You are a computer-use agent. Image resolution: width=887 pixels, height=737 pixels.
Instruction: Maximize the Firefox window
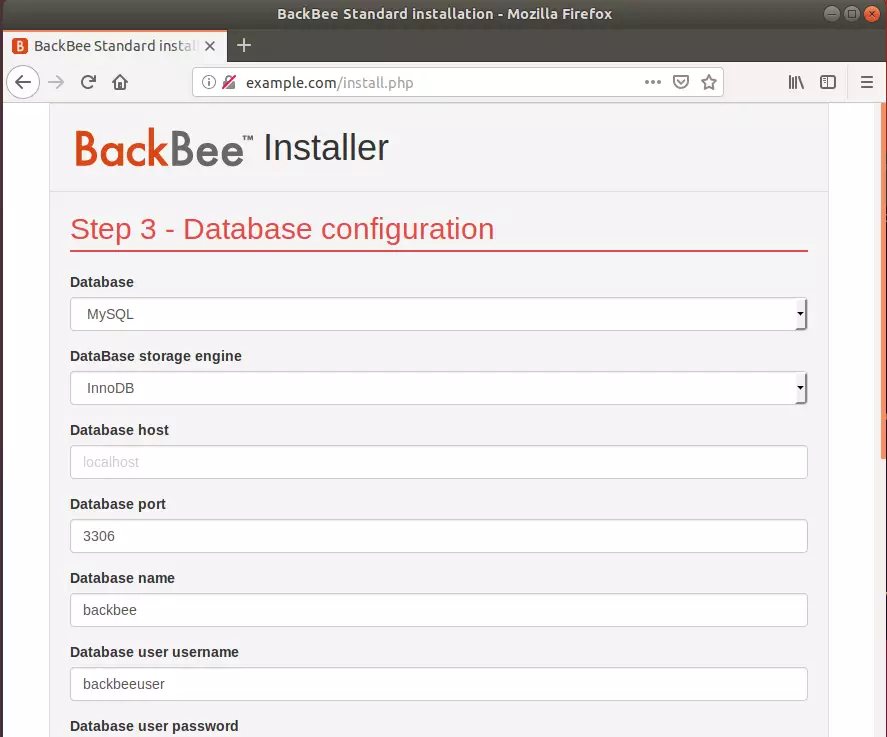point(851,14)
